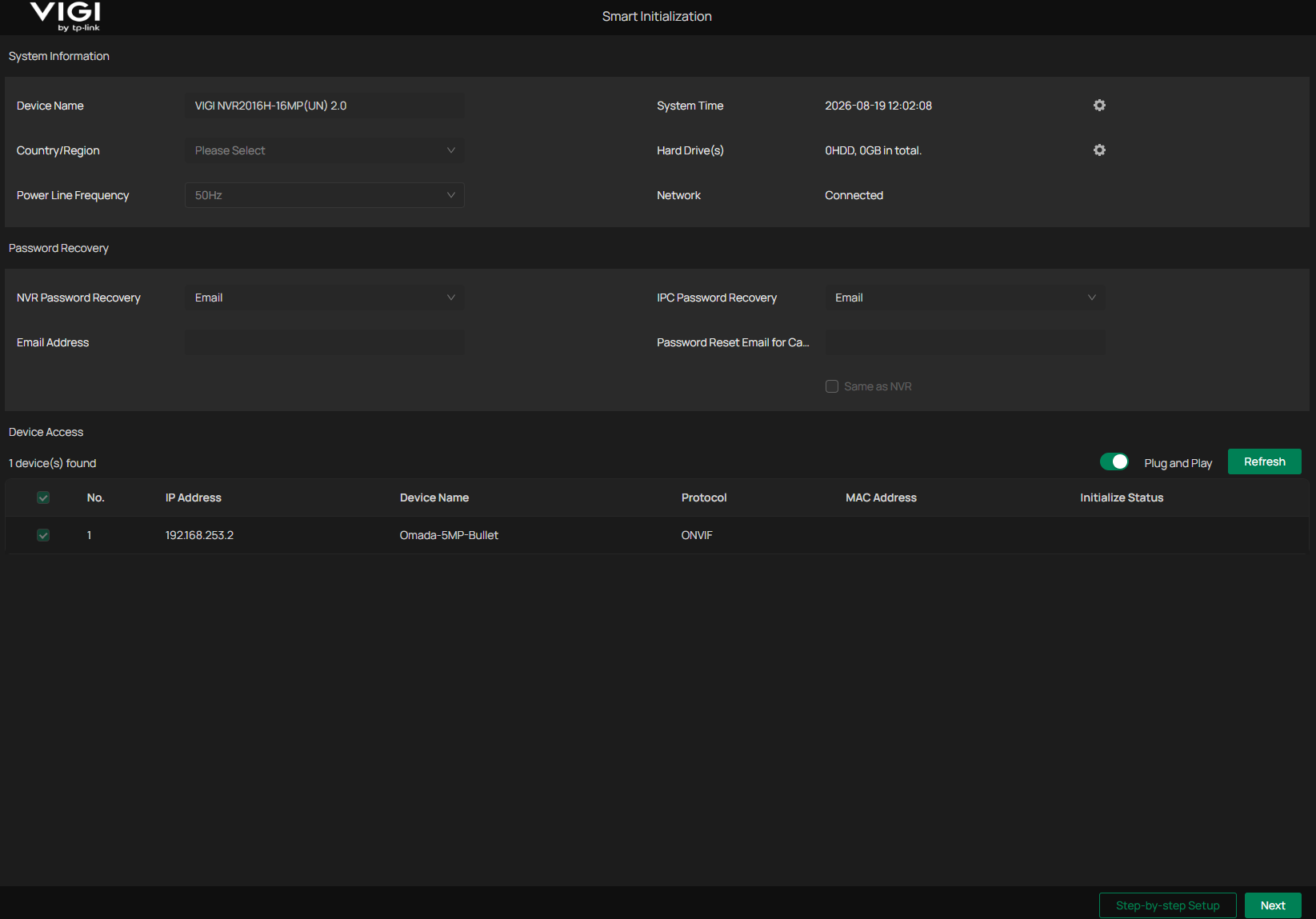
Task: Click the VIGI by tp-link logo
Action: (x=66, y=16)
